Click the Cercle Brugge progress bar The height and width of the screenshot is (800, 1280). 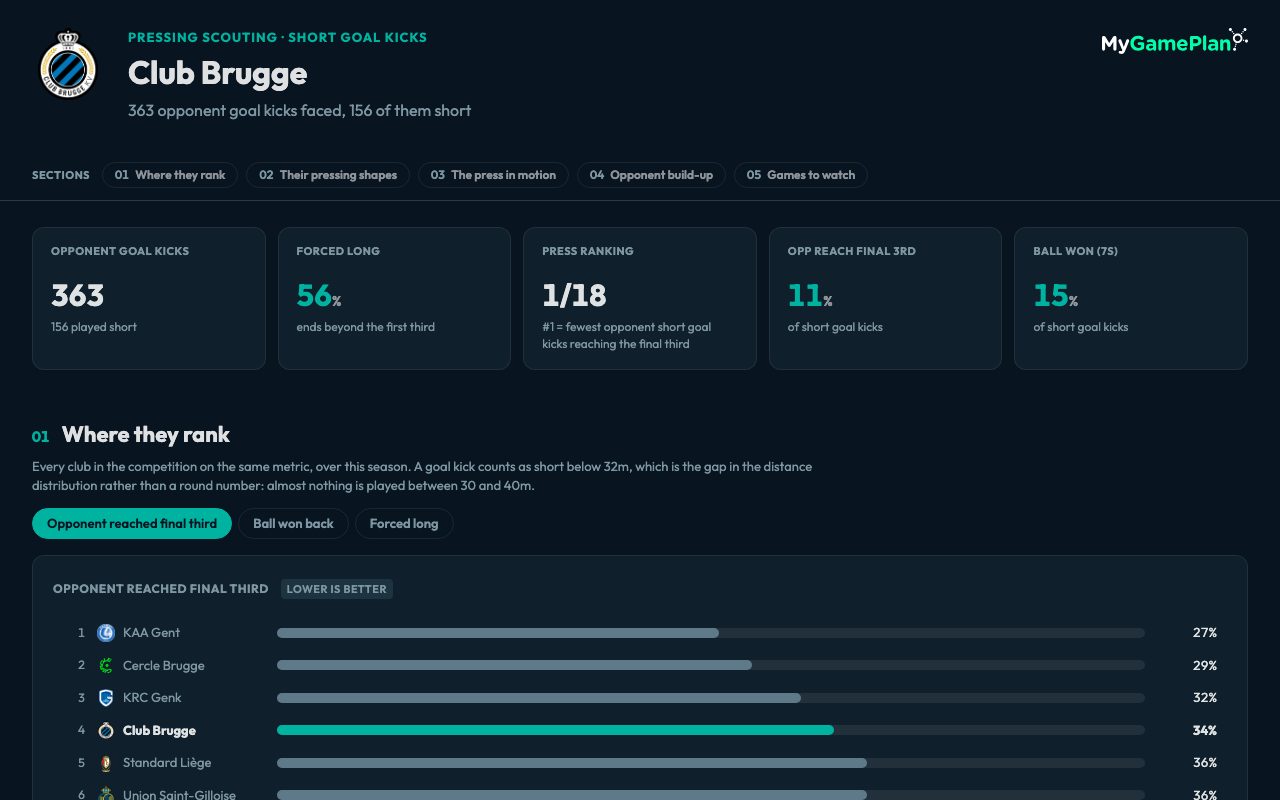click(711, 665)
